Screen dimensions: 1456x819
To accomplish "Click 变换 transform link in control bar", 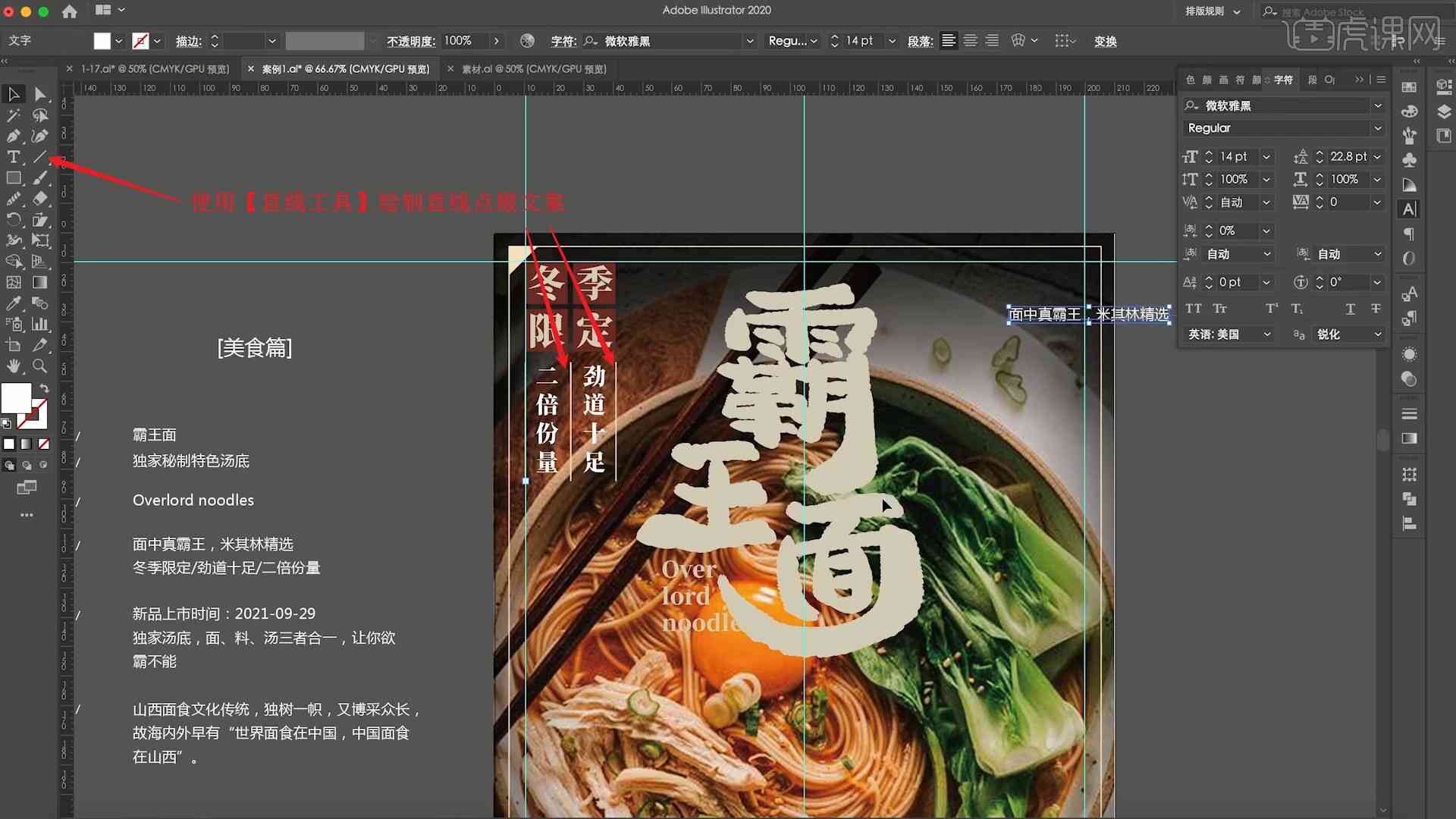I will [1105, 41].
